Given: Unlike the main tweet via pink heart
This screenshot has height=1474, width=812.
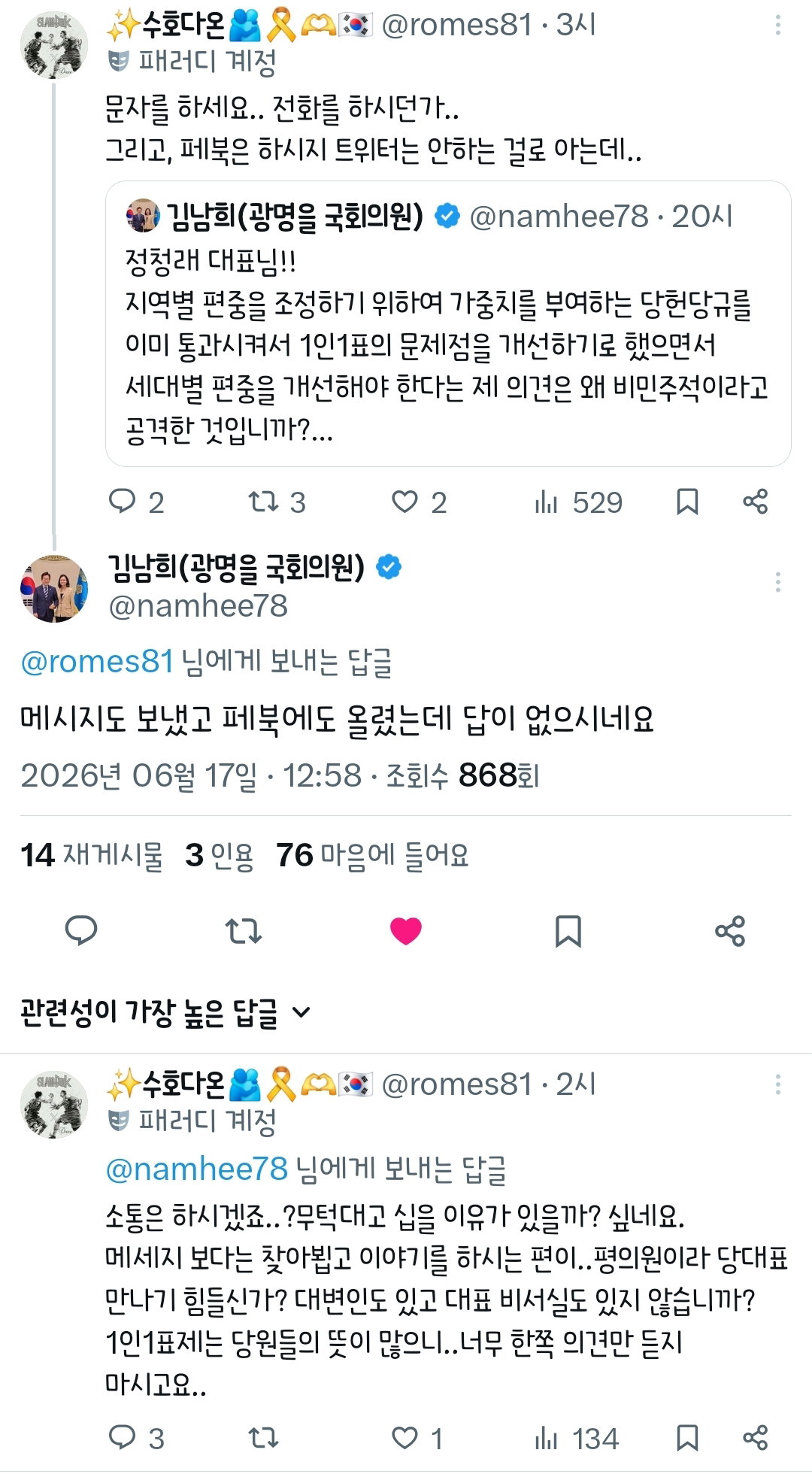Looking at the screenshot, I should point(406,931).
